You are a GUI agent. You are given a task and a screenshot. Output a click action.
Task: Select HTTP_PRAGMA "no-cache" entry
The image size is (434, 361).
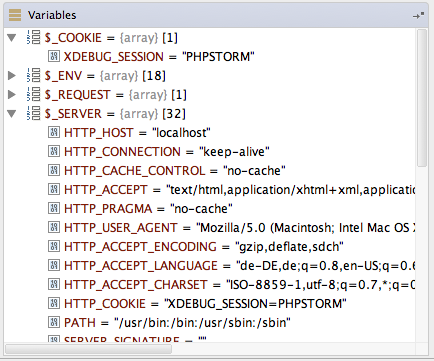pyautogui.click(x=148, y=209)
